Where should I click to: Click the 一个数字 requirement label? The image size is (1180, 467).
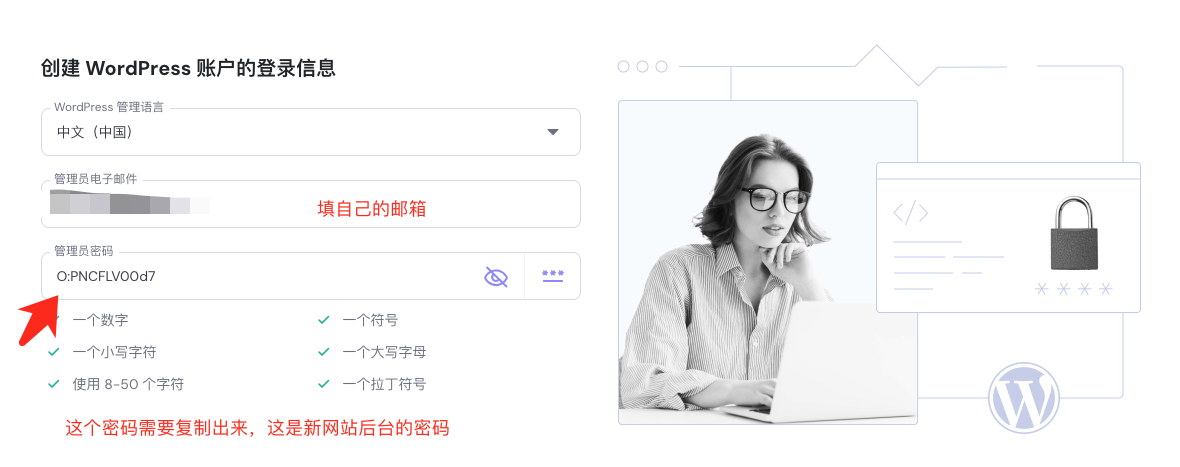[x=100, y=320]
